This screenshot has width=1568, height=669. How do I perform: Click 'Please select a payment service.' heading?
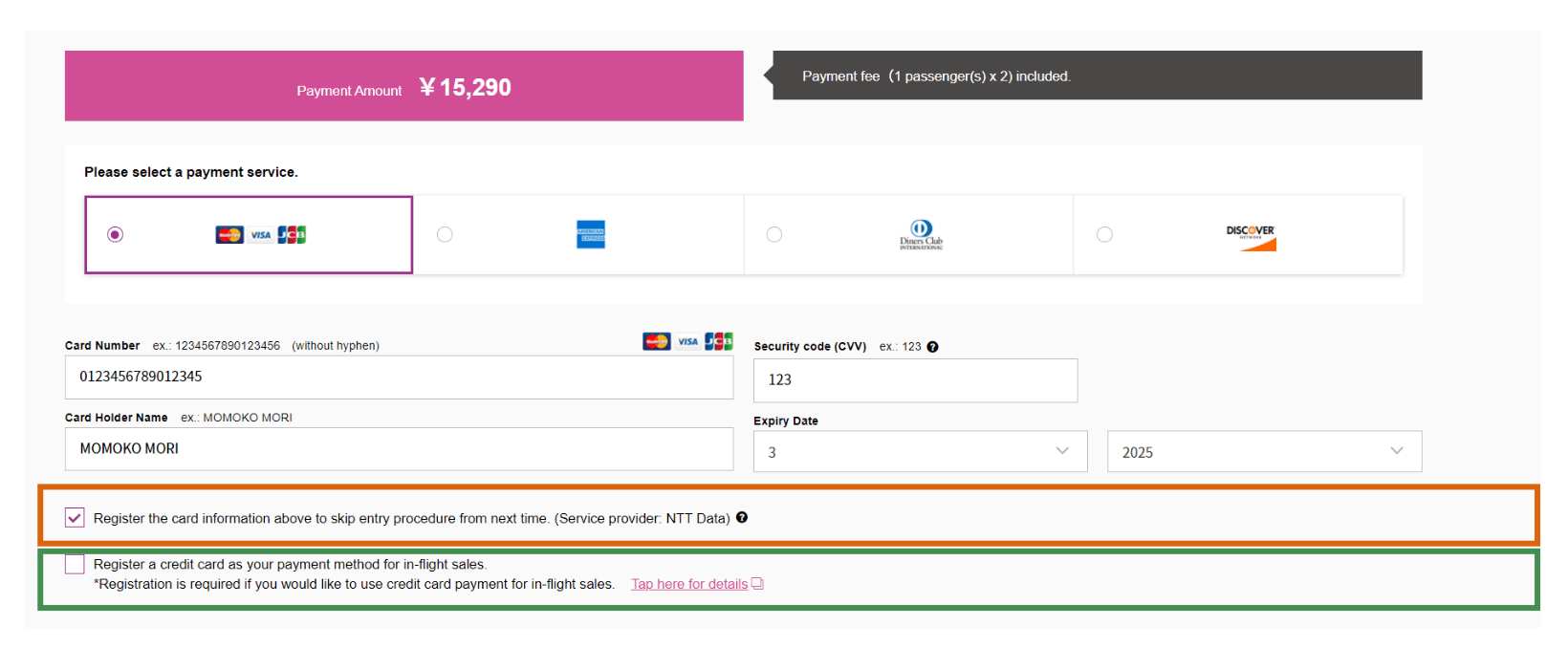pyautogui.click(x=191, y=172)
